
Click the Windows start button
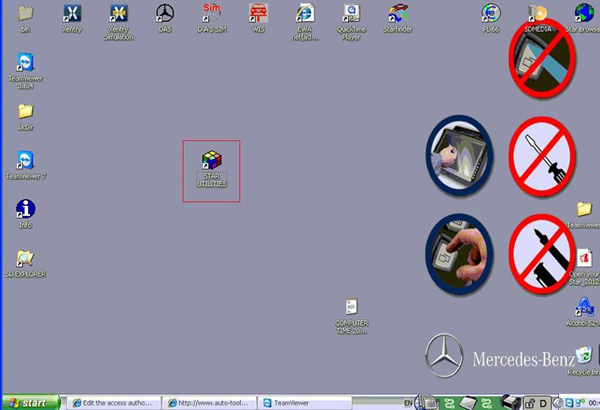pyautogui.click(x=31, y=403)
